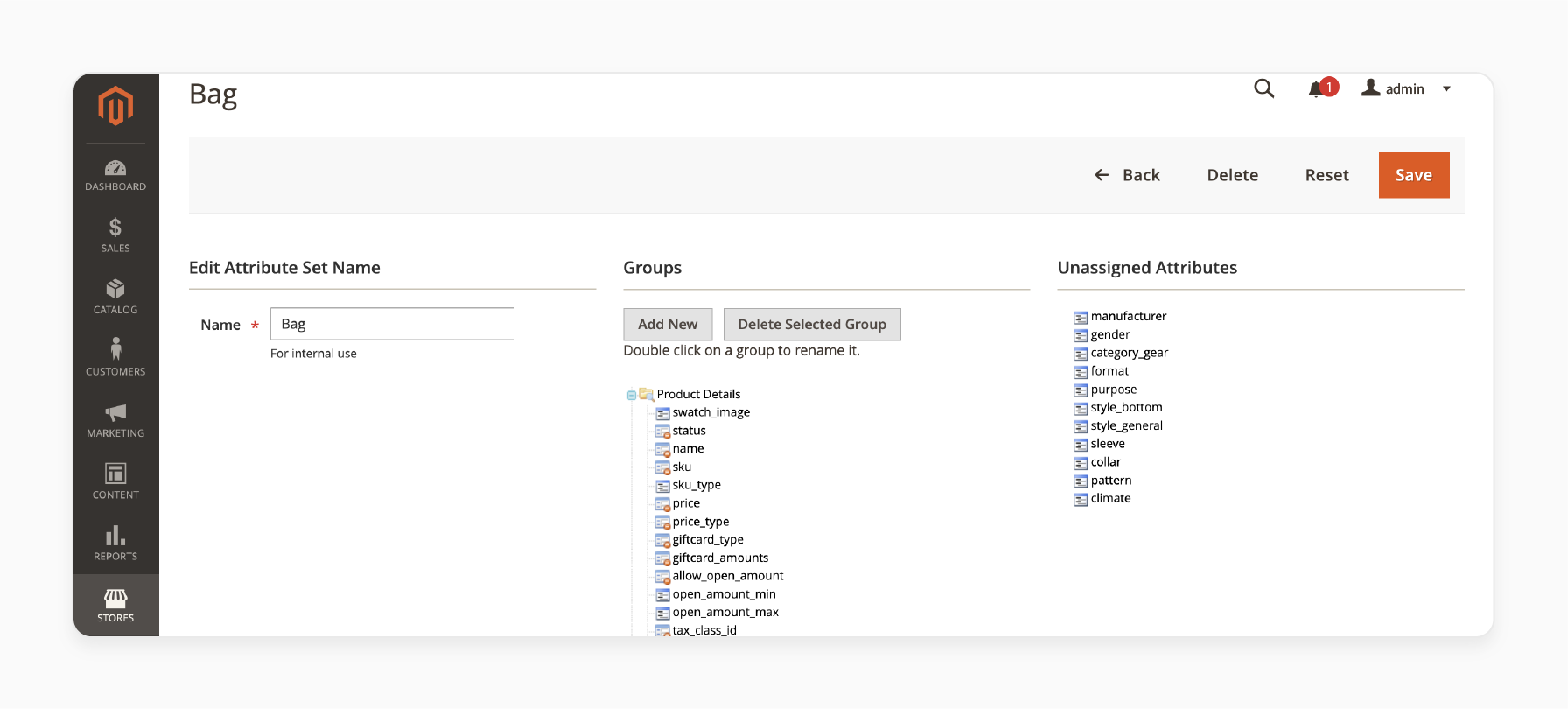Viewport: 1568px width, 709px height.
Task: Open the Customers sidebar menu
Action: coord(115,359)
